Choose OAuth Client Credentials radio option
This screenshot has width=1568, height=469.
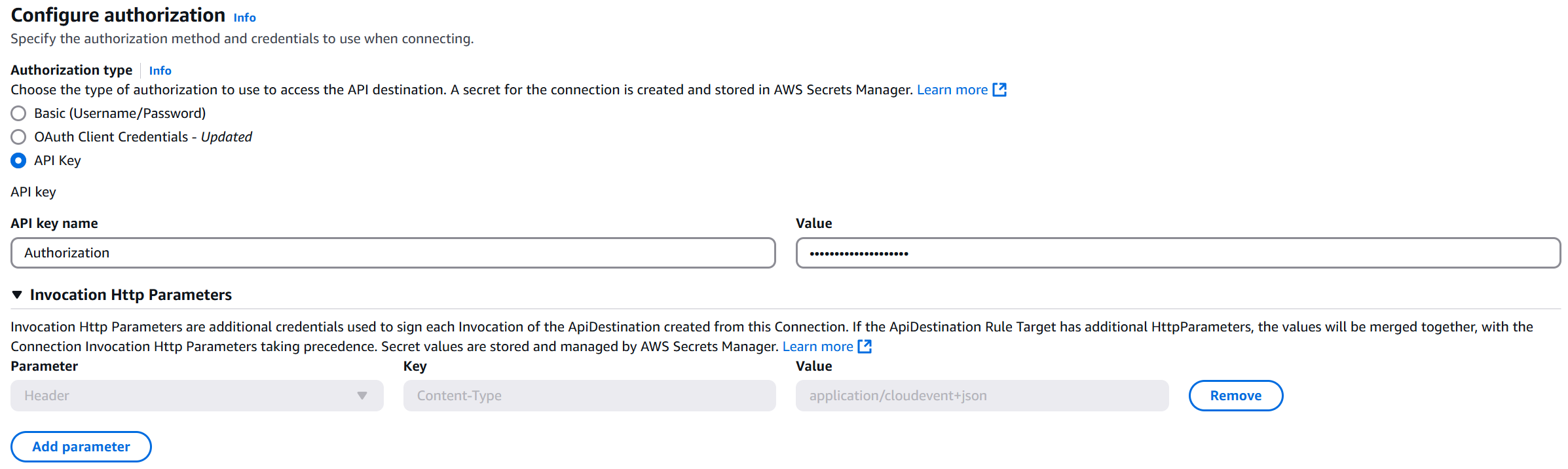(x=18, y=137)
